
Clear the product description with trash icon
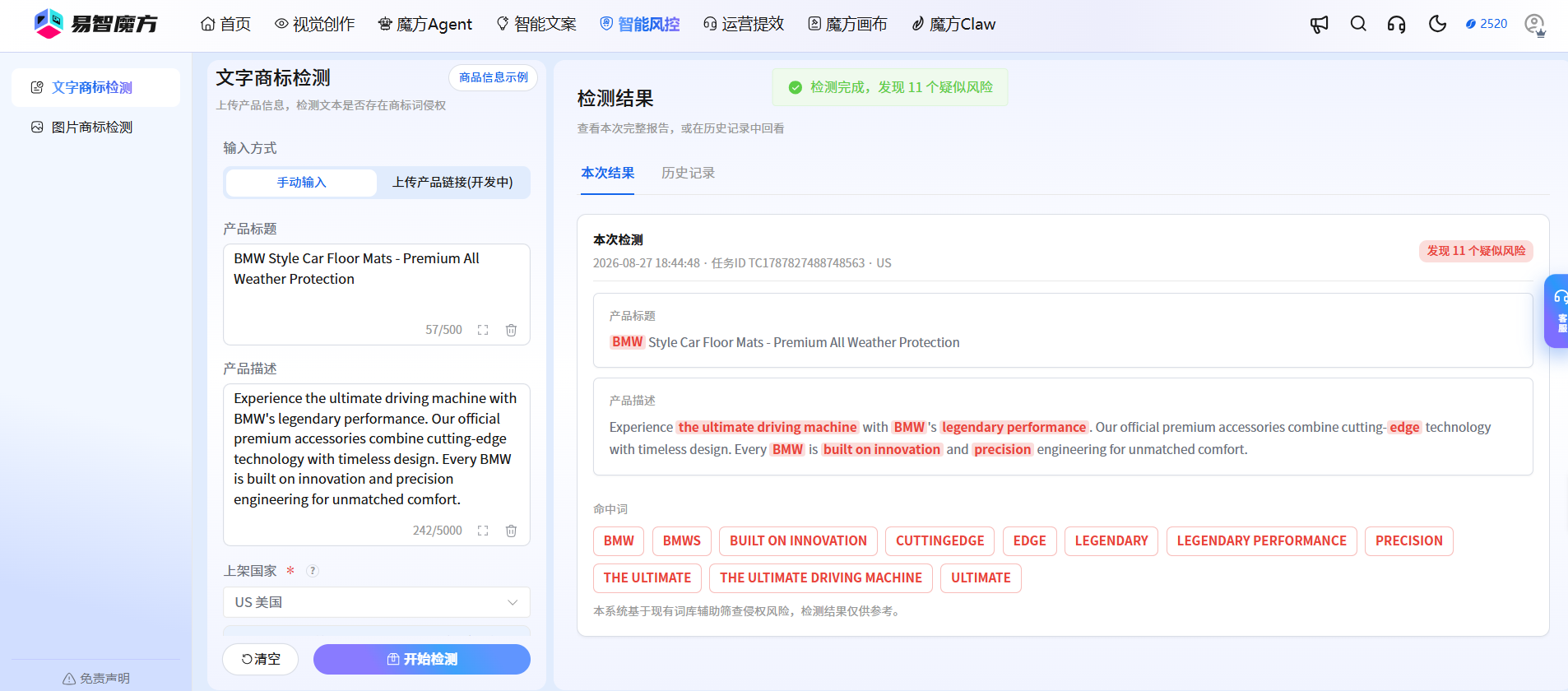coord(511,531)
